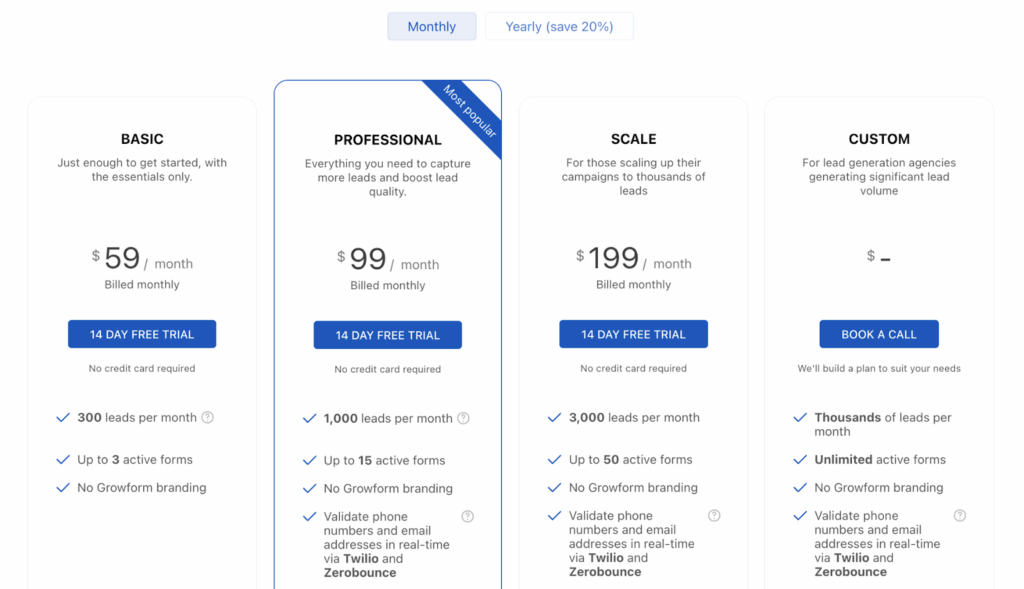
Task: Click the CUSTOM plan heading
Action: 879,139
